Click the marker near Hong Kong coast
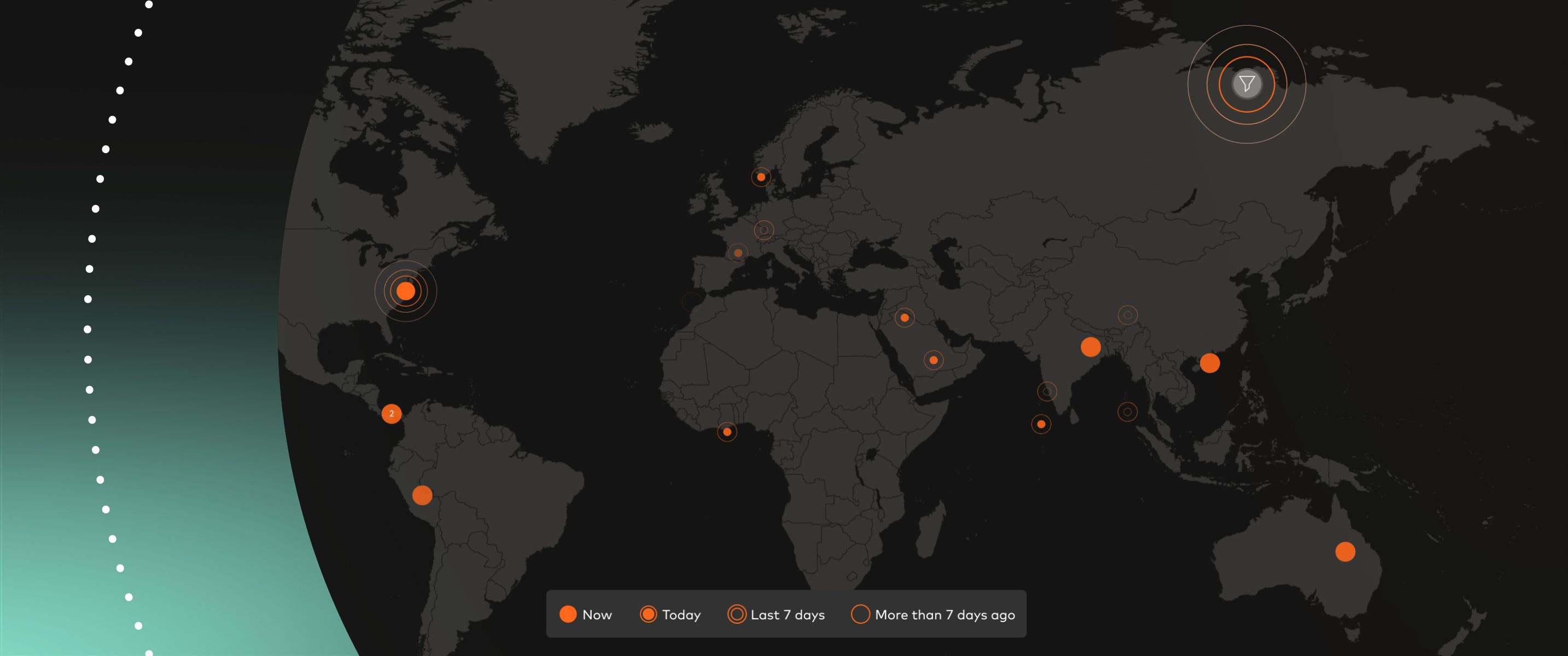1568x656 pixels. 1209,364
